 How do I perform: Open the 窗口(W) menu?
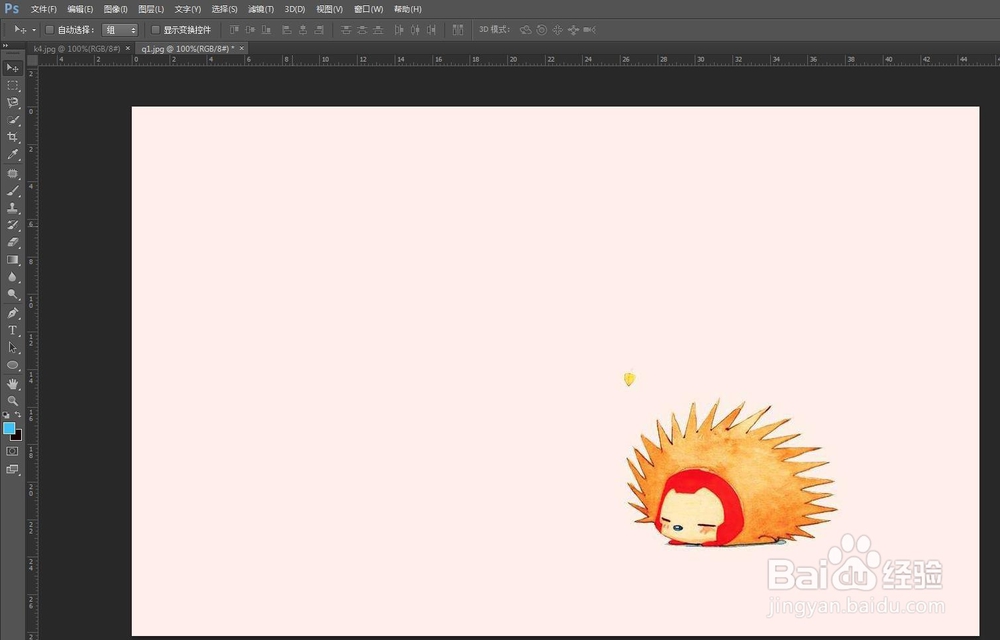[369, 9]
